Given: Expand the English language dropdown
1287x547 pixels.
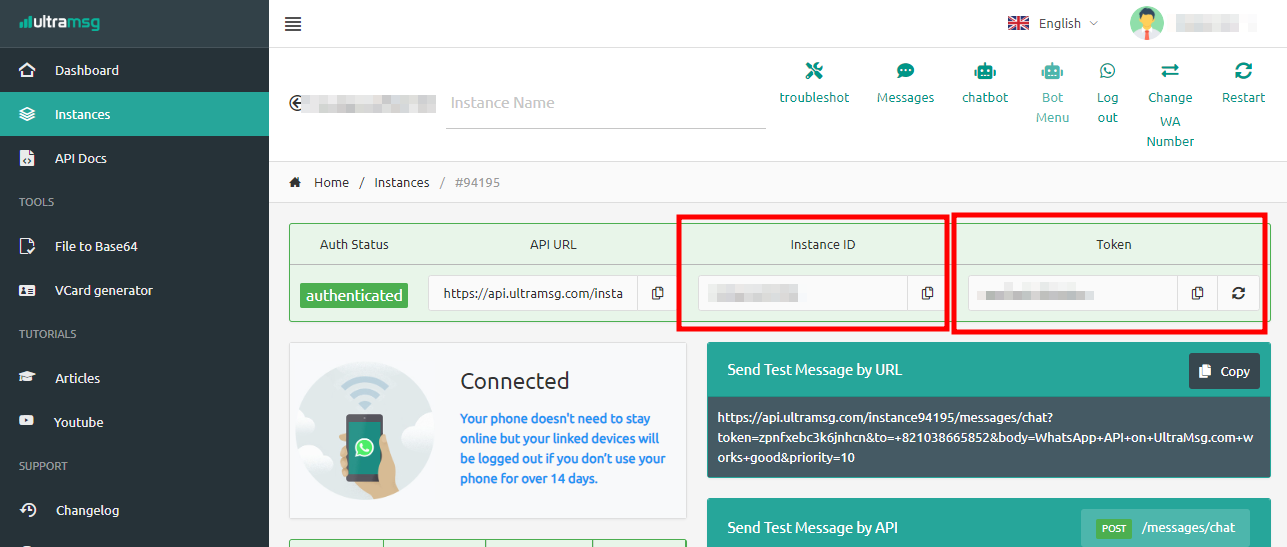Looking at the screenshot, I should (x=1053, y=23).
